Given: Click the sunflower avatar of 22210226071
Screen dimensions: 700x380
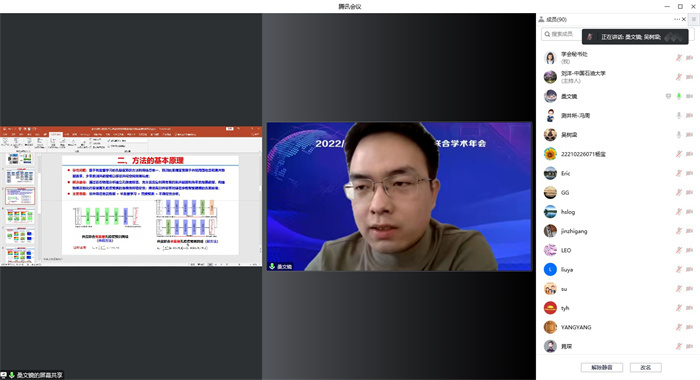Looking at the screenshot, I should [x=550, y=154].
